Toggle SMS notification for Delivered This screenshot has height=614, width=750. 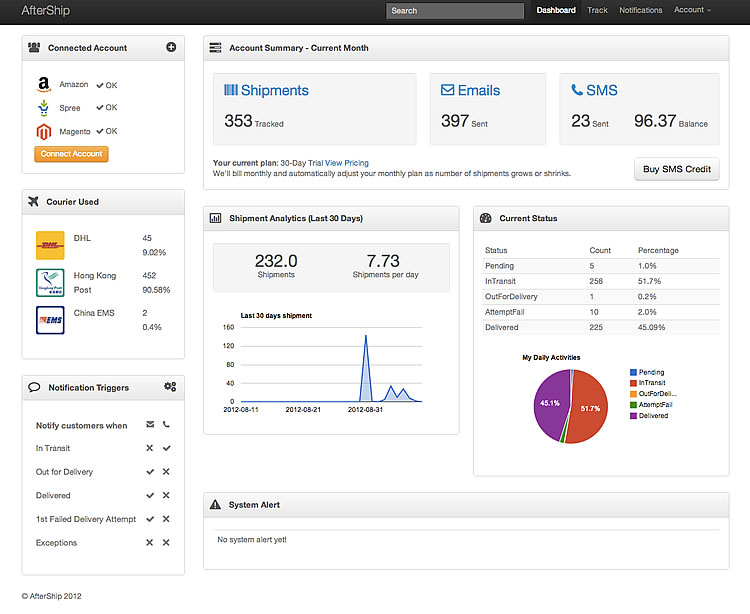(x=166, y=495)
